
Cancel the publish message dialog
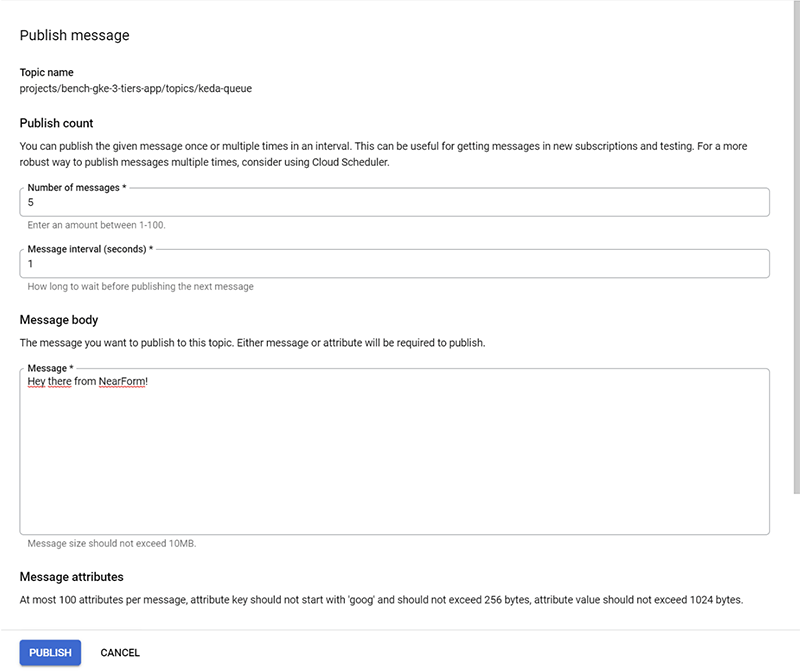click(x=120, y=653)
